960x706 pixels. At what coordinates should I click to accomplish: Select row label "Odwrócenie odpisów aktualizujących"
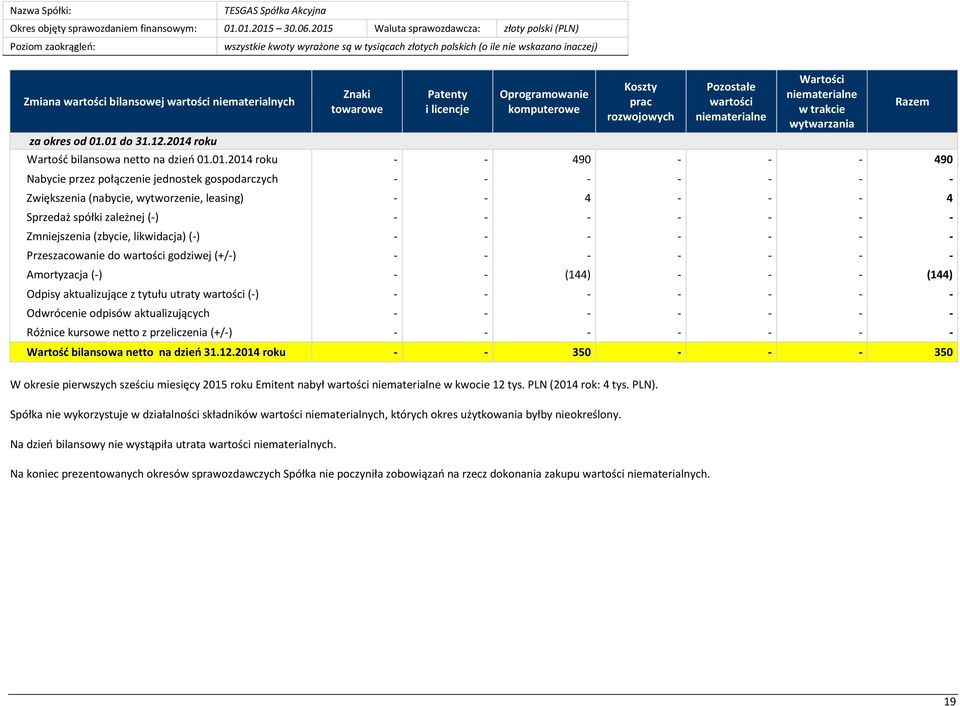[x=118, y=313]
